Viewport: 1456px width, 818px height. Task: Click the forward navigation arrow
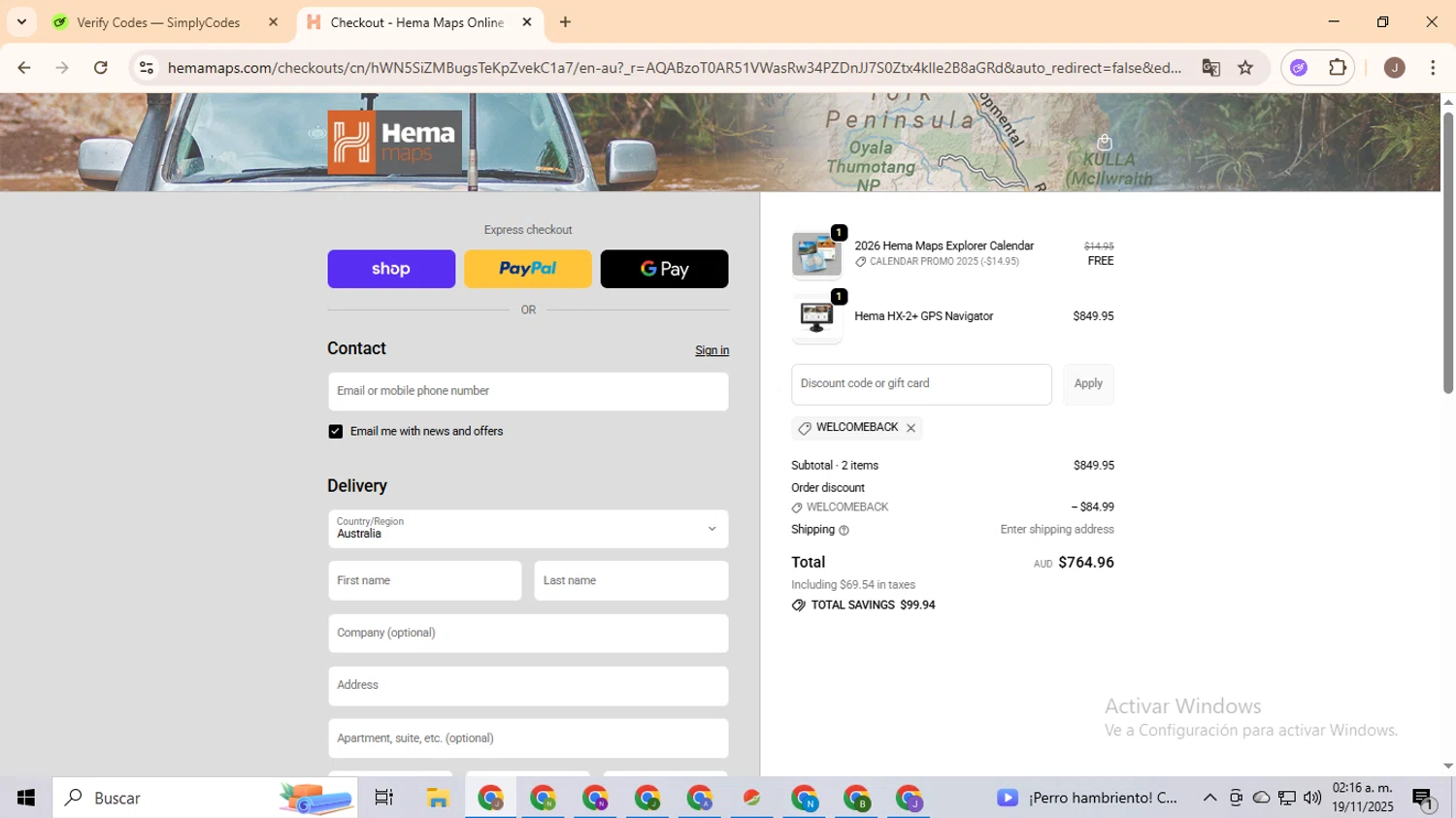(62, 68)
